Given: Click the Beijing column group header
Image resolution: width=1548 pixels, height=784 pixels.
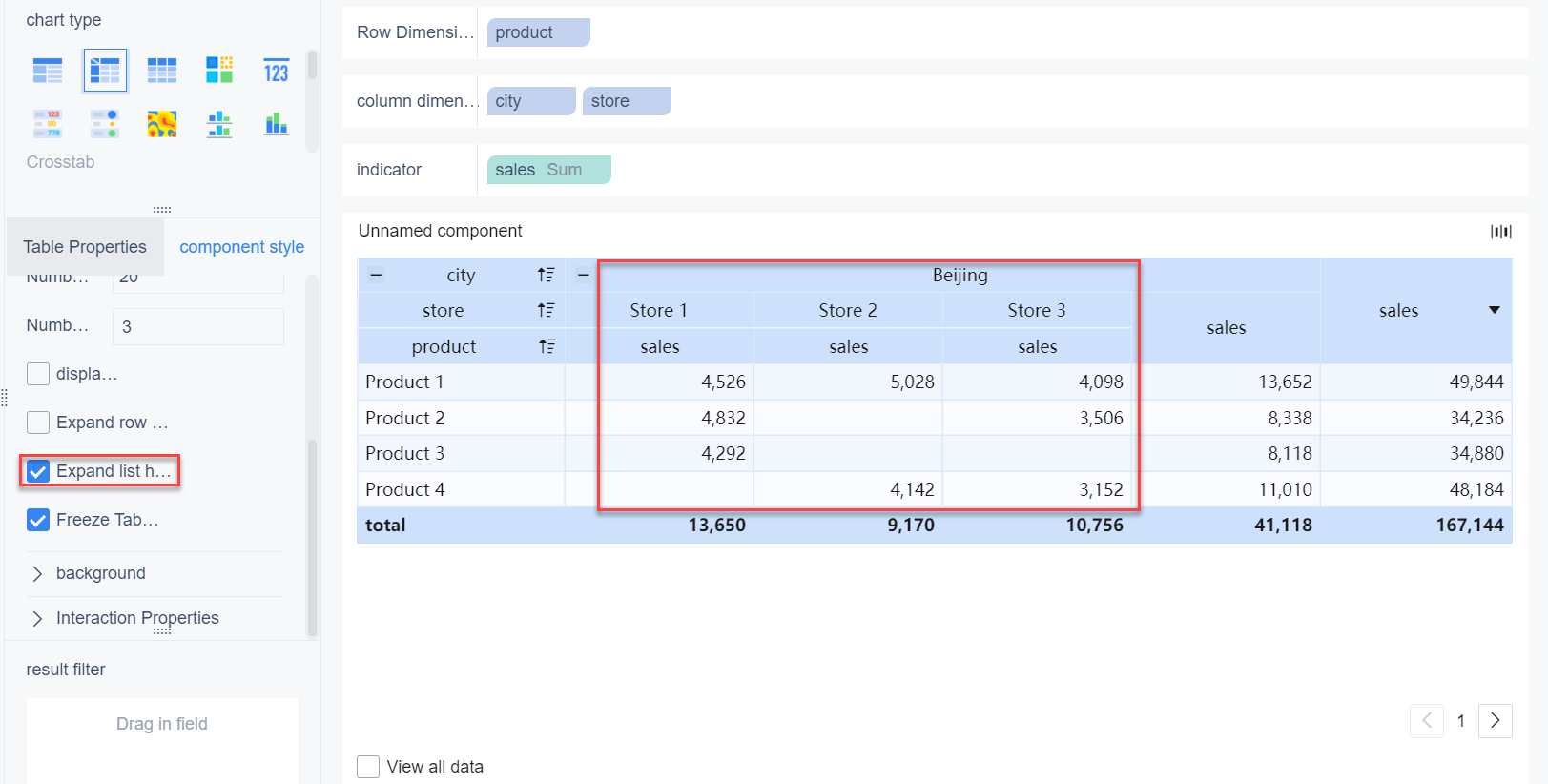Looking at the screenshot, I should tap(960, 275).
